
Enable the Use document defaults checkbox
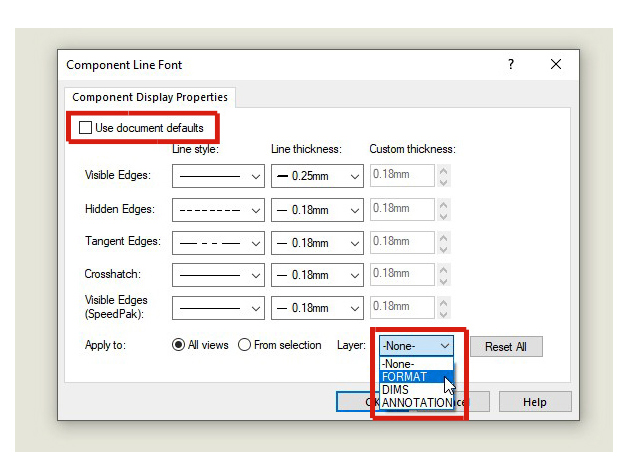86,128
